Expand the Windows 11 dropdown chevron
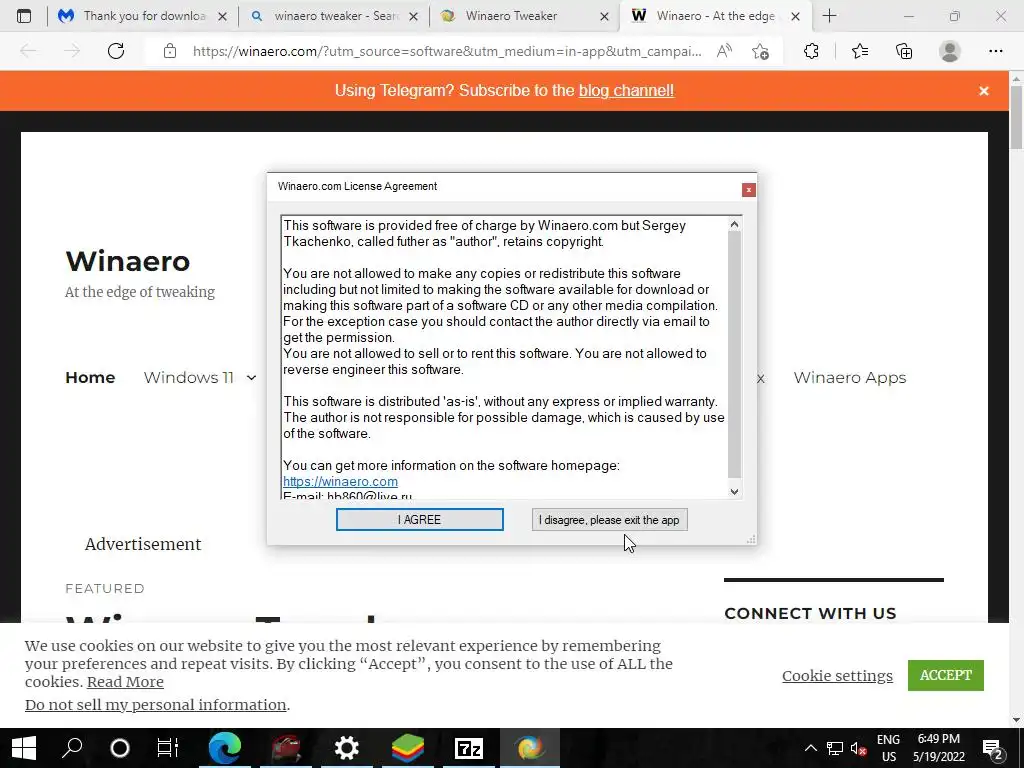1024x768 pixels. click(x=251, y=377)
